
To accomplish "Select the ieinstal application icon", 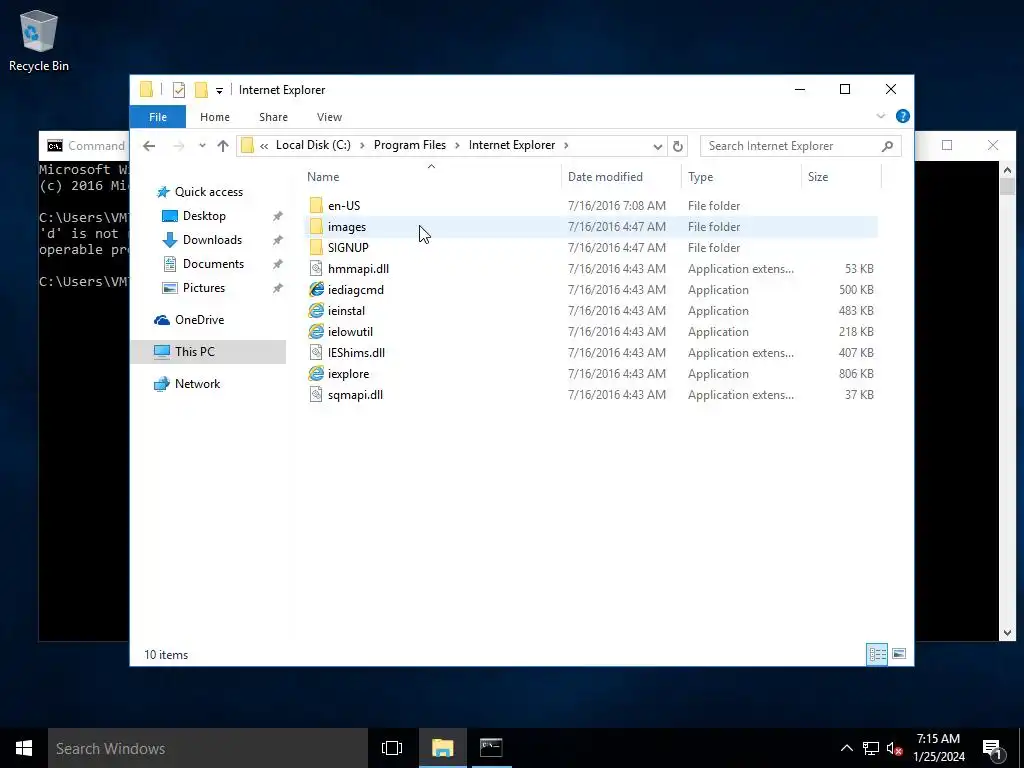I will [316, 311].
